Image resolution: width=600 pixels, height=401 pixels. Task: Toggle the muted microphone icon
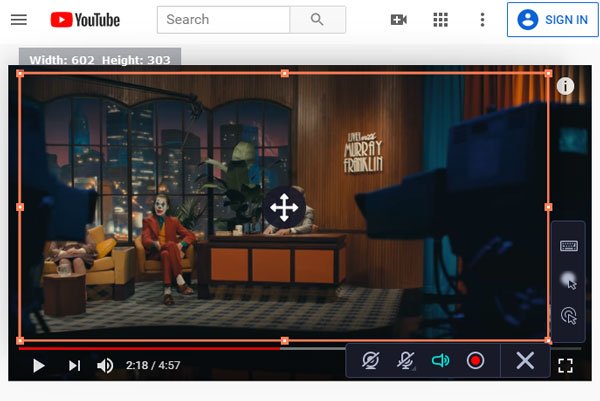(406, 360)
